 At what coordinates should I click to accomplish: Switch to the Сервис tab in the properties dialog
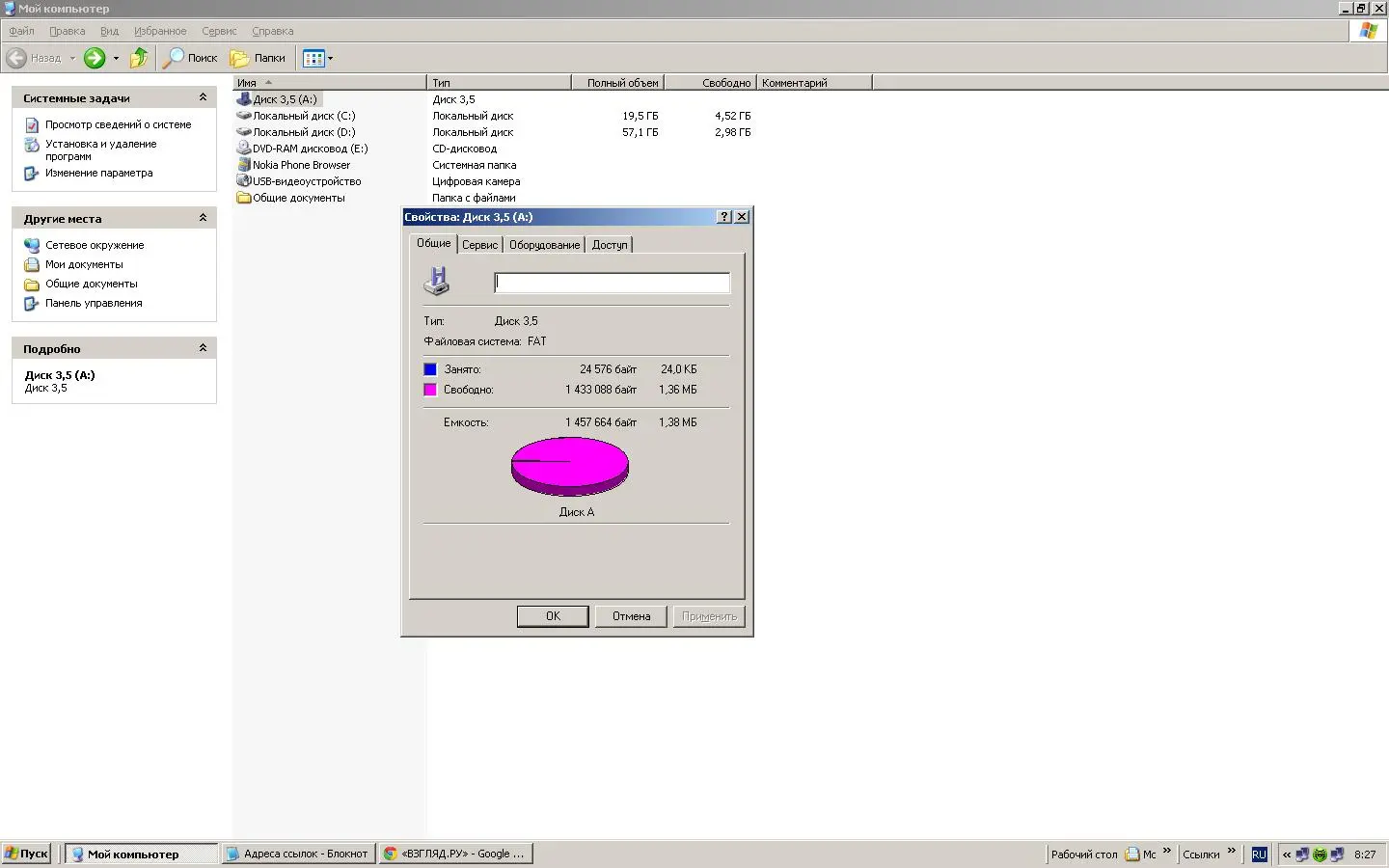479,245
